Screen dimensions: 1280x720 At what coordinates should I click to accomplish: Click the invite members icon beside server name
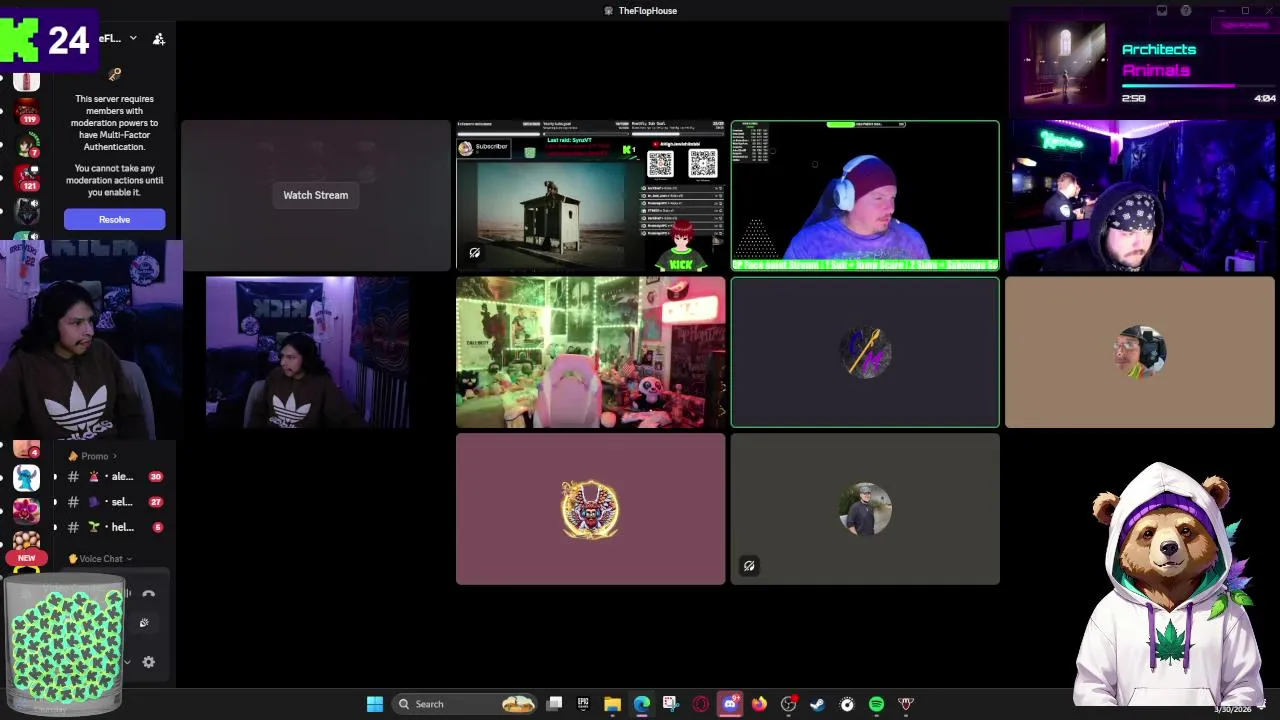158,39
